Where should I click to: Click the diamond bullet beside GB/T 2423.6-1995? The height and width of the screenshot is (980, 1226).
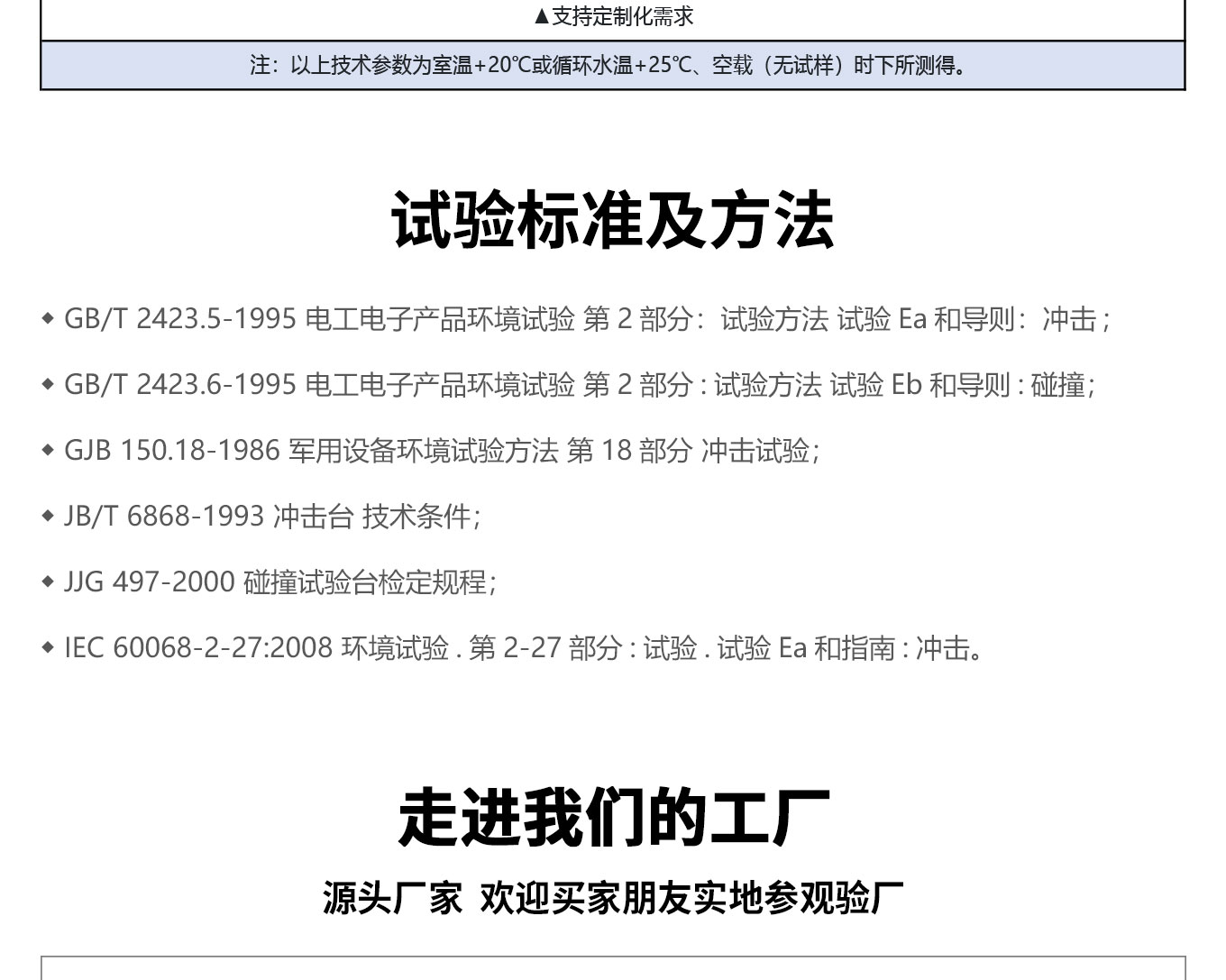click(49, 385)
